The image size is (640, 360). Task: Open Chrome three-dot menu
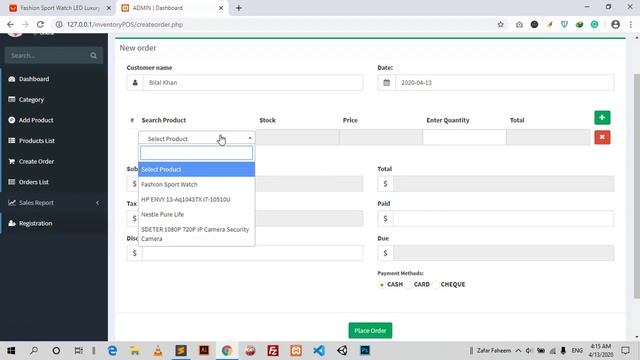point(631,24)
